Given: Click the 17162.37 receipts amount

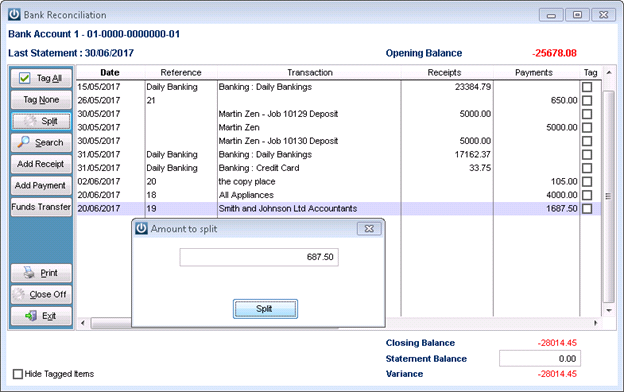Looking at the screenshot, I should 473,154.
